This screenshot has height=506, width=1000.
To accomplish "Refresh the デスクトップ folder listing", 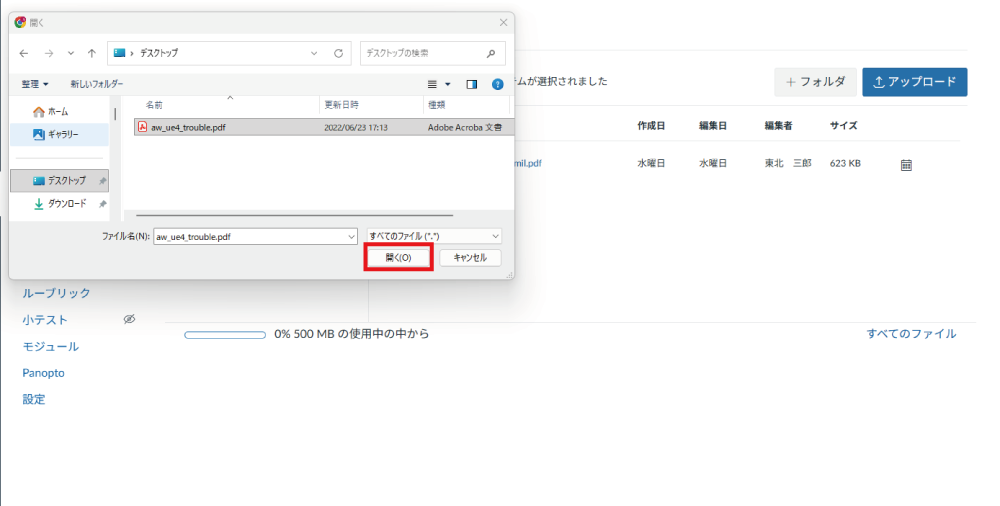I will tap(339, 54).
